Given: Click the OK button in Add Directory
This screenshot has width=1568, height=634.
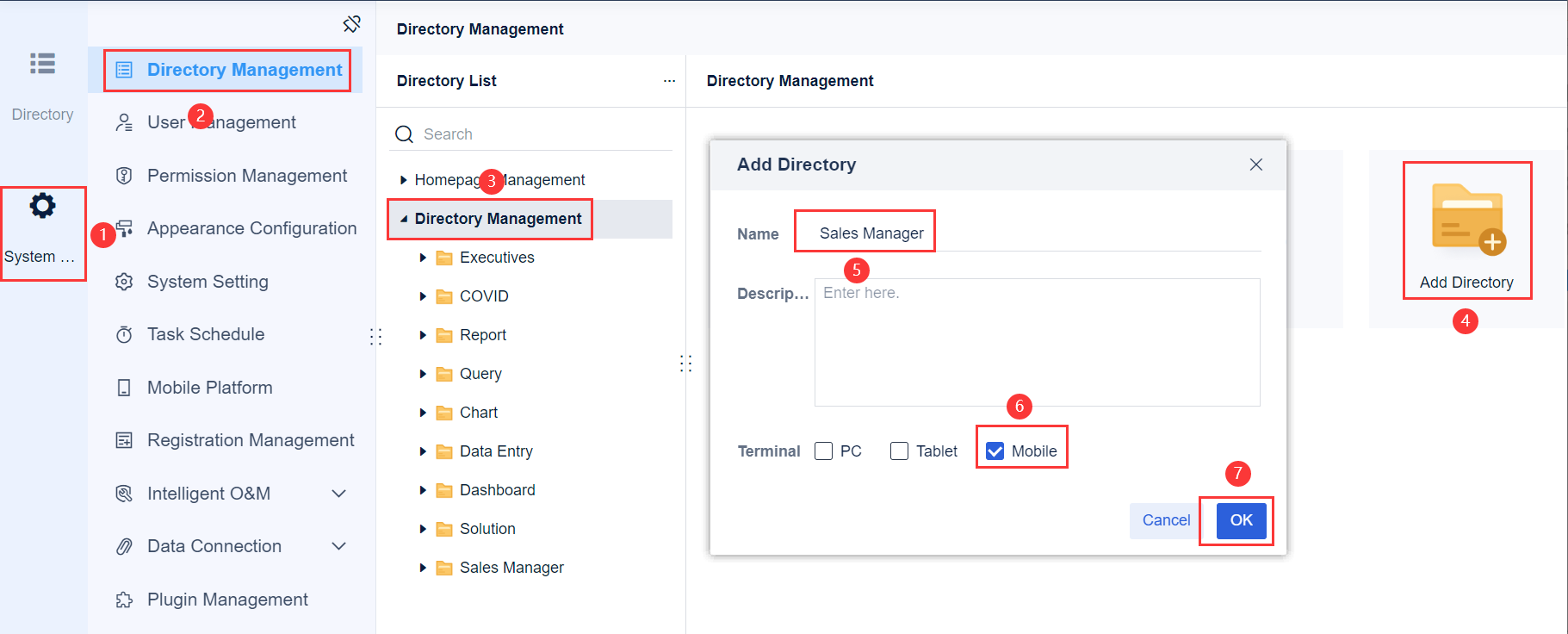Looking at the screenshot, I should coord(1242,520).
